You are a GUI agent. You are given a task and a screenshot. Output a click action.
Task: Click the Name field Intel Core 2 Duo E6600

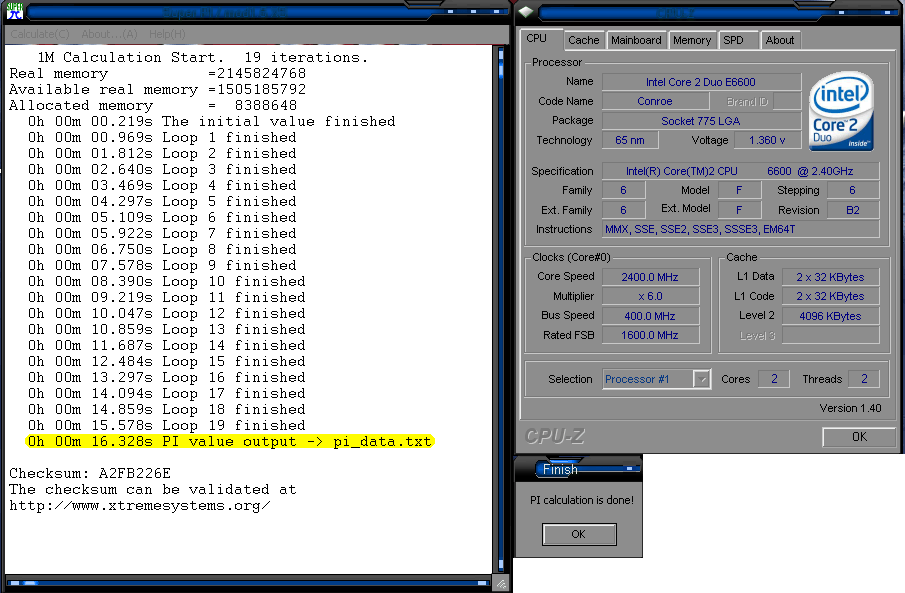point(701,82)
